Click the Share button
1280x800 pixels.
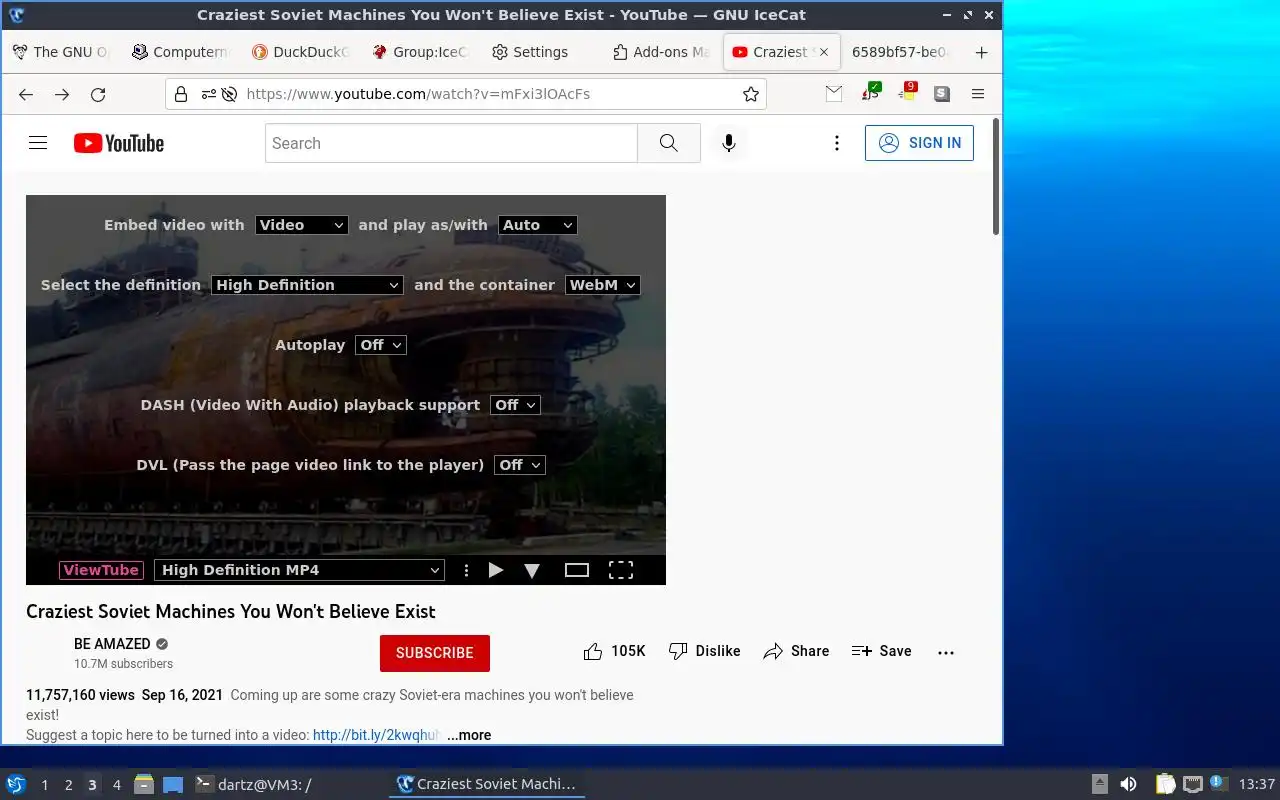click(796, 652)
